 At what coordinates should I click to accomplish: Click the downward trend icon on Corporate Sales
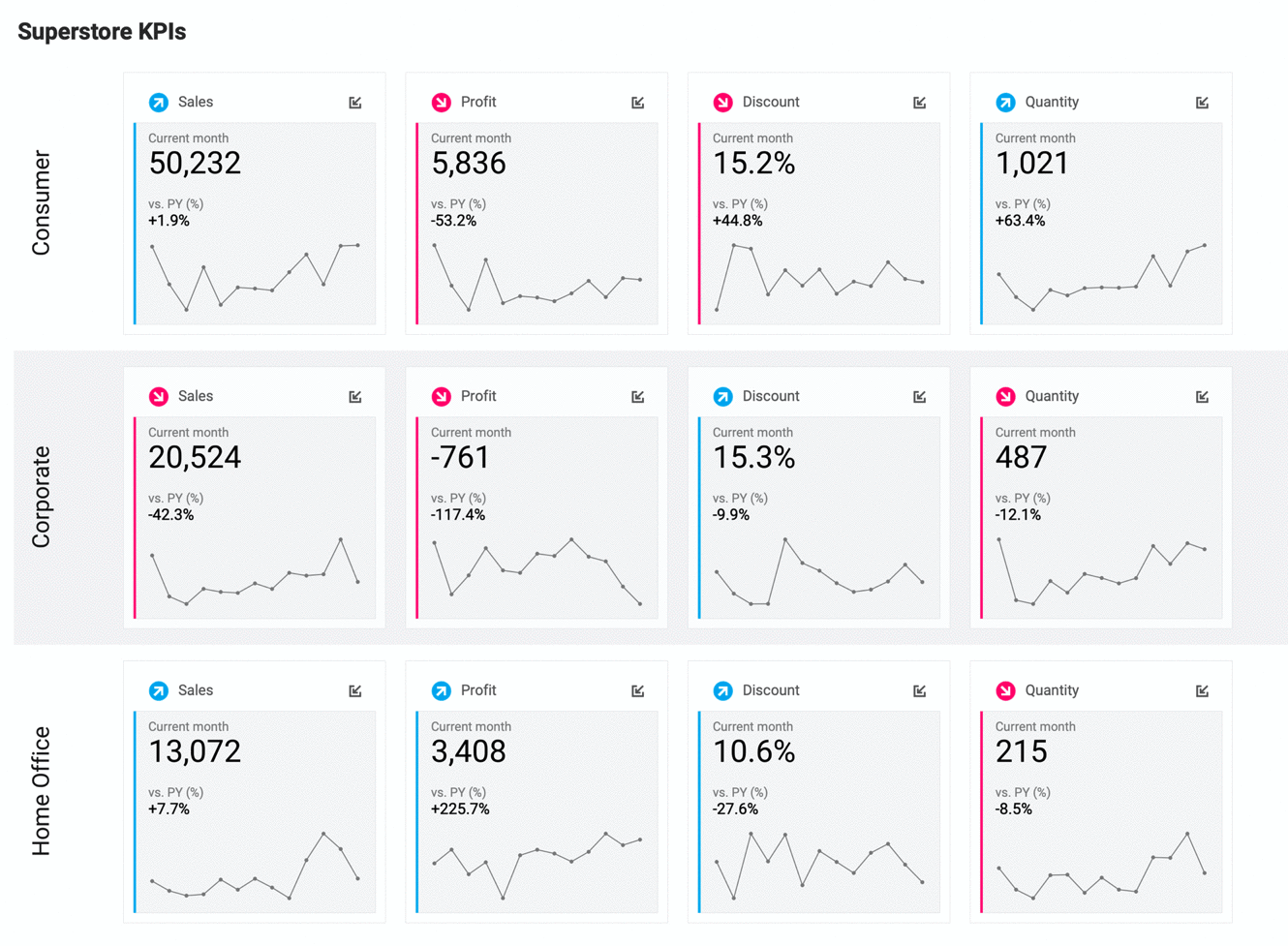(x=159, y=396)
